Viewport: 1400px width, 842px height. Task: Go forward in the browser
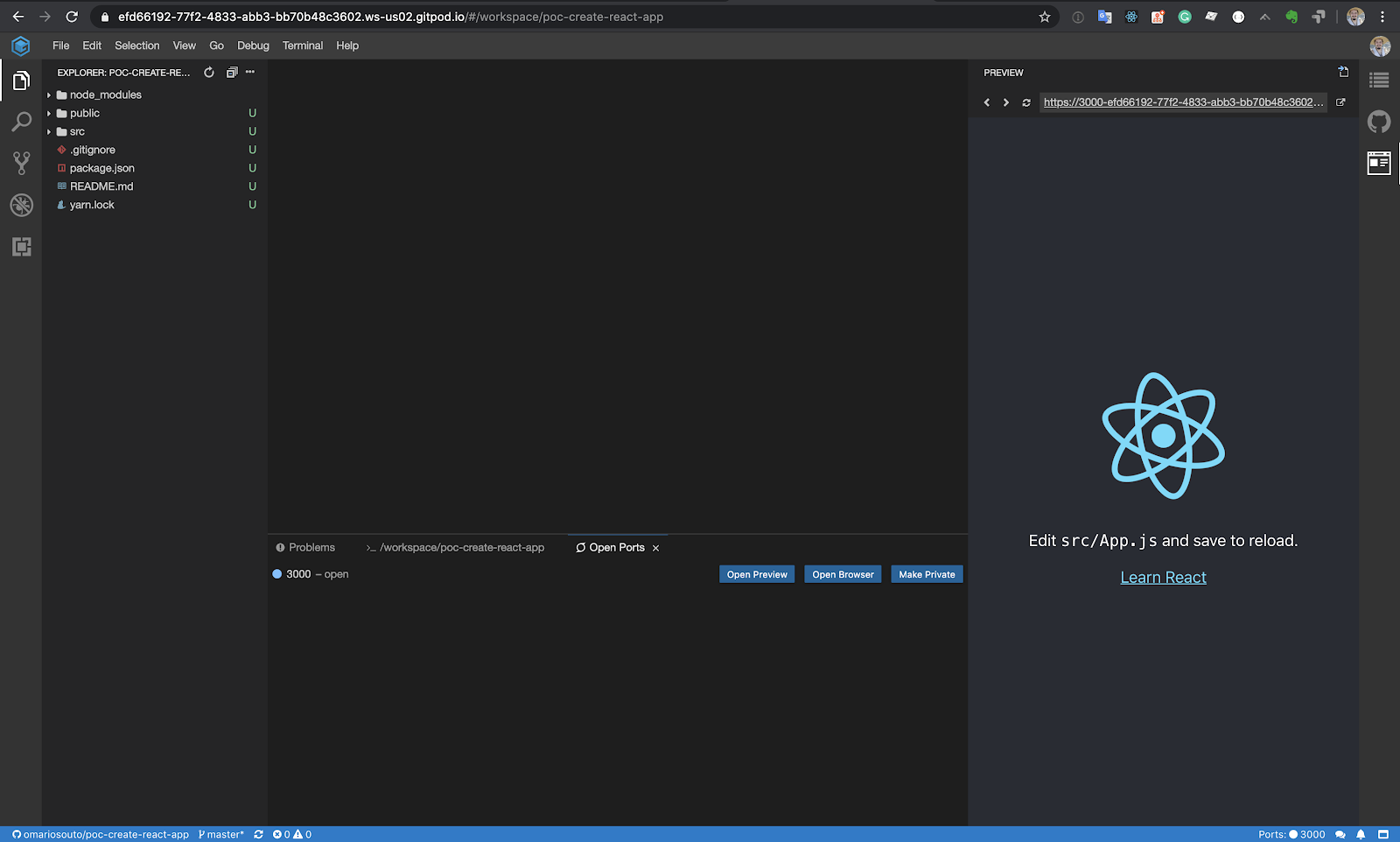coord(45,17)
